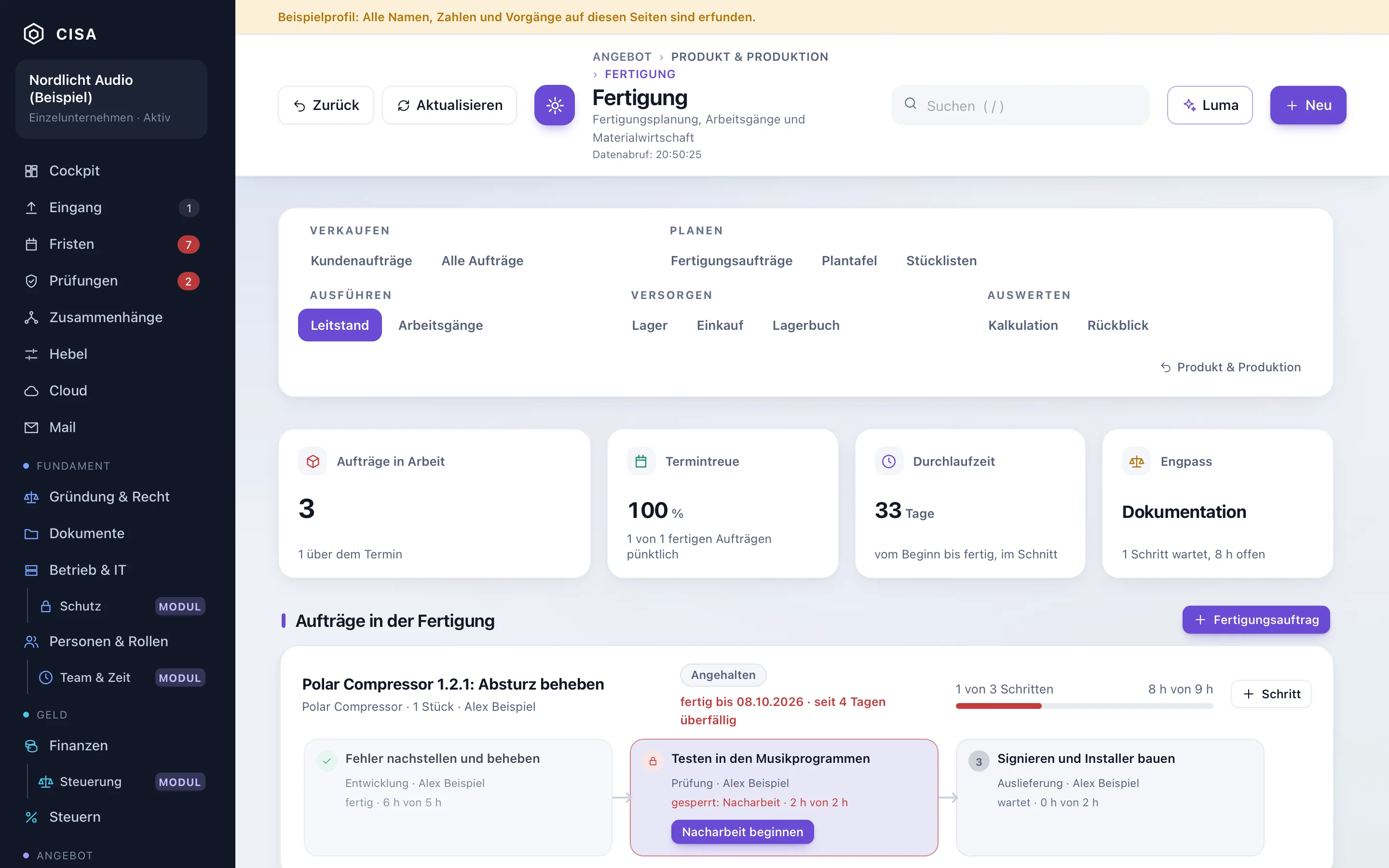Screen dimensions: 1389x868
Task: Click the Aktualisieren button
Action: coord(449,105)
